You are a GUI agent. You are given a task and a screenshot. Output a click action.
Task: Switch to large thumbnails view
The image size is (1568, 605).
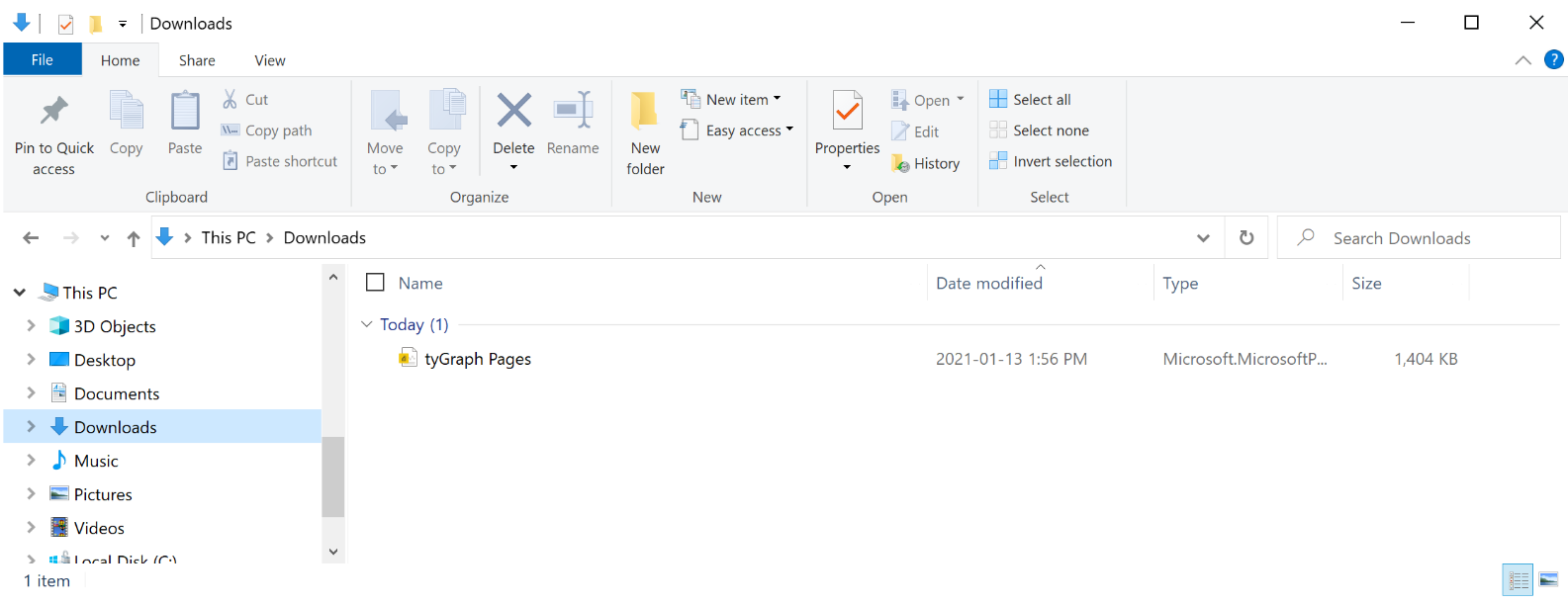pyautogui.click(x=1548, y=579)
